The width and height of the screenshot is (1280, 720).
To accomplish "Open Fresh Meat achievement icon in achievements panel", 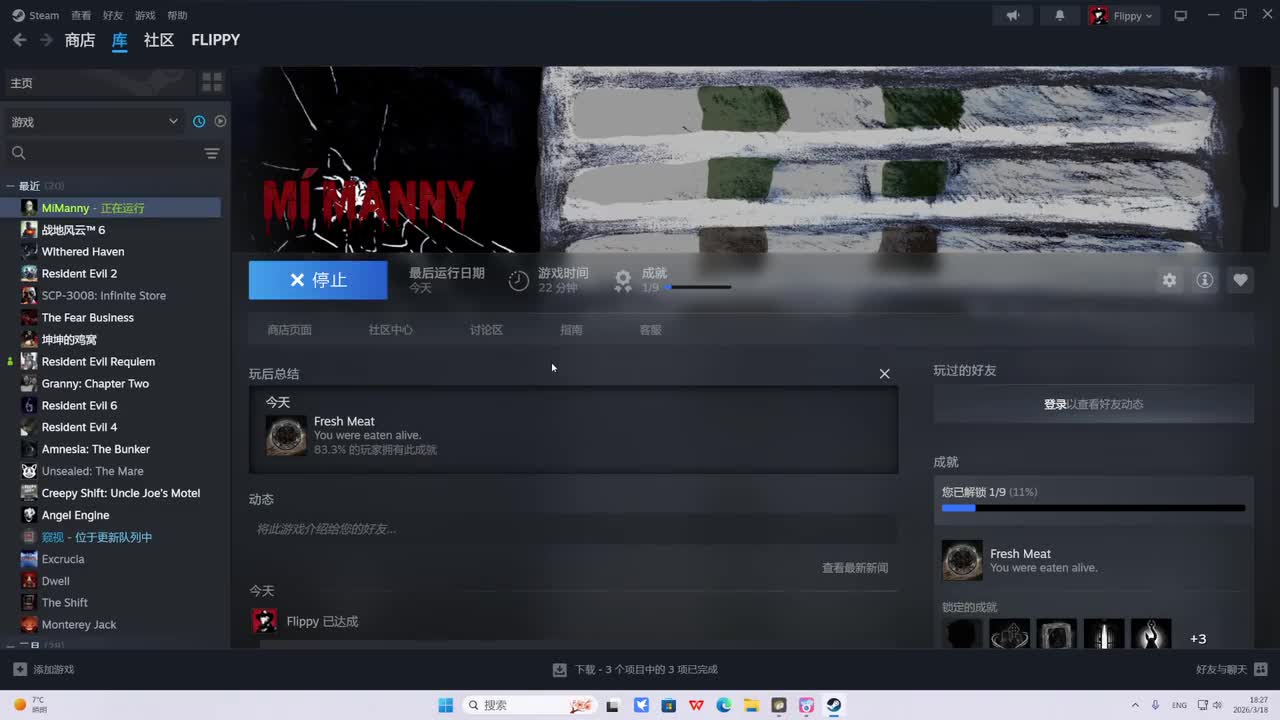I will (x=962, y=560).
